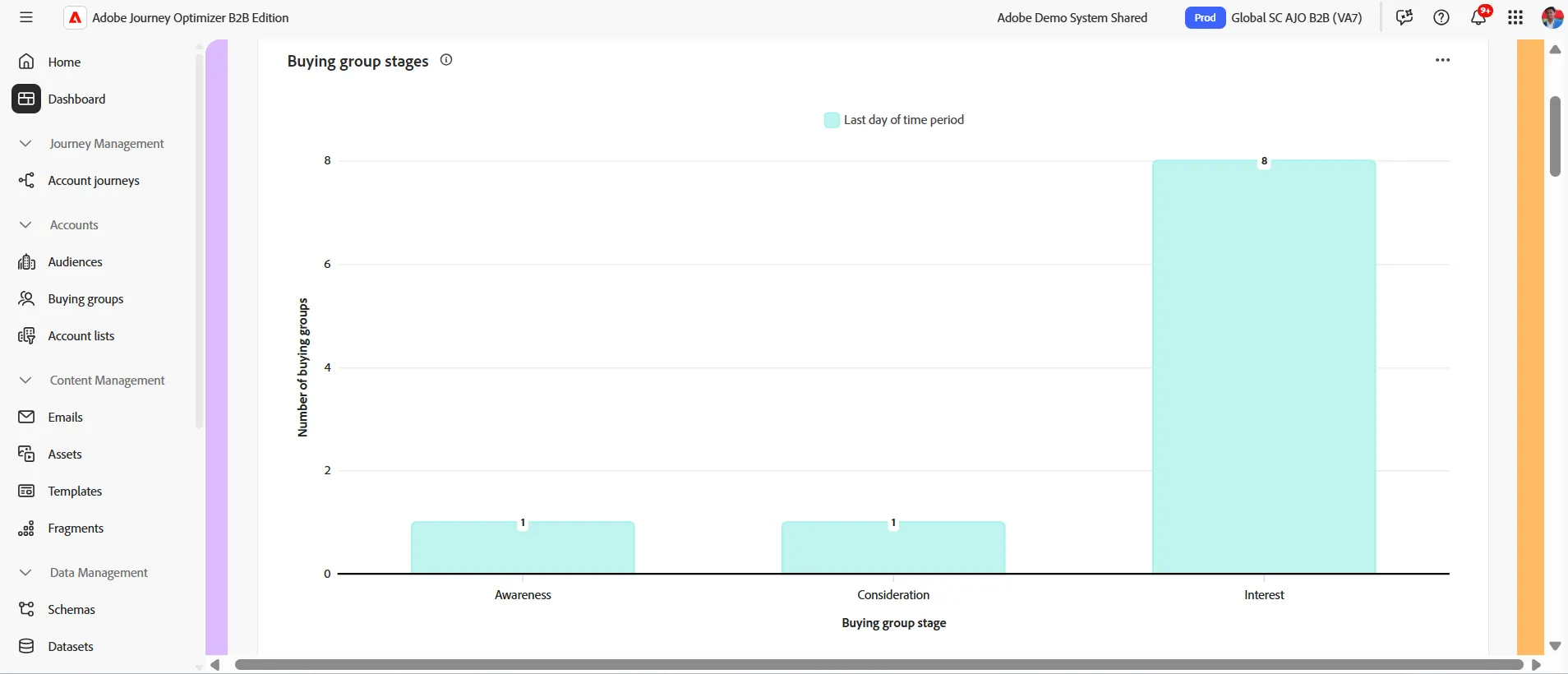1568x674 pixels.
Task: Show info for Buying group stages
Action: pos(446,60)
